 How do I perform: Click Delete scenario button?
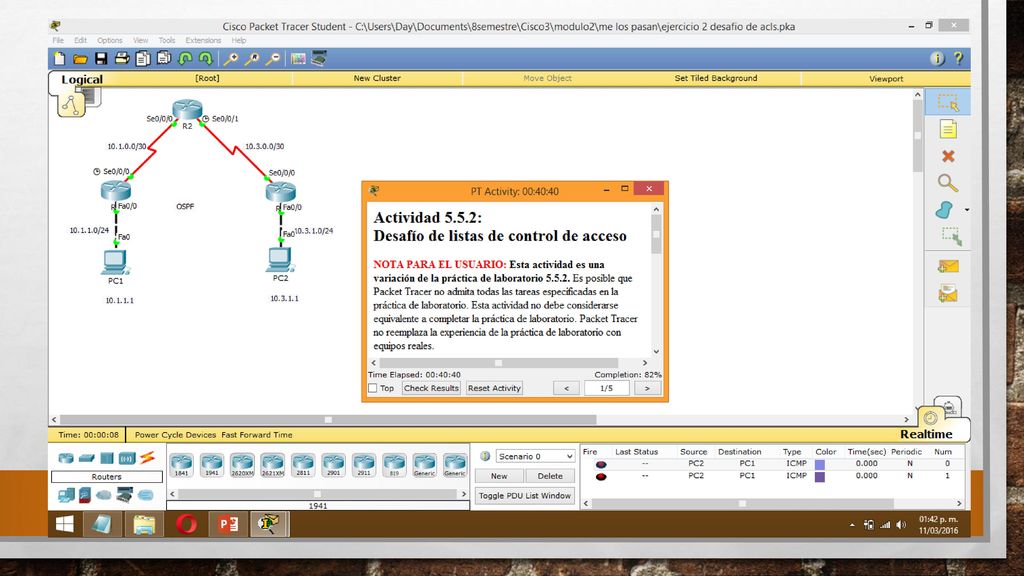click(x=550, y=476)
